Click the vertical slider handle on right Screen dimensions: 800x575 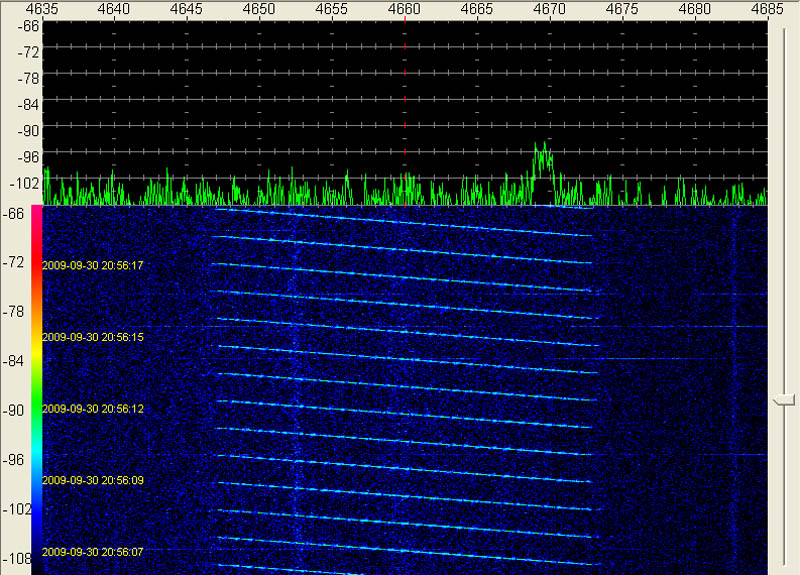coord(784,400)
